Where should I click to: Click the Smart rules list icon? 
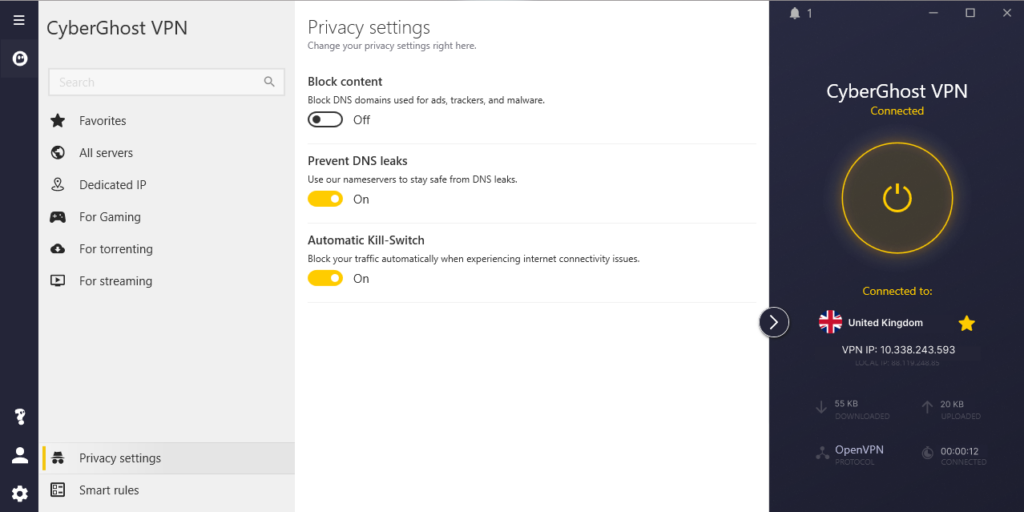click(x=57, y=490)
